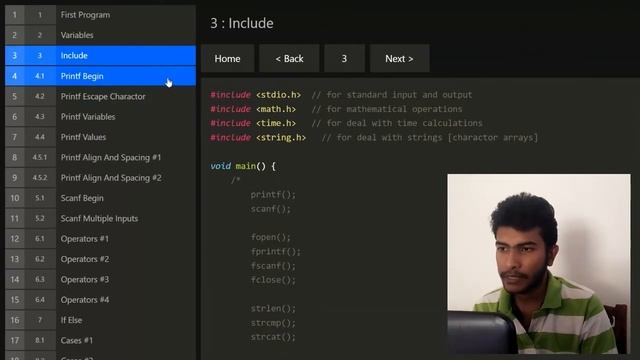Open Scanf Multiple Inputs lesson
This screenshot has height=360, width=640.
(100, 218)
